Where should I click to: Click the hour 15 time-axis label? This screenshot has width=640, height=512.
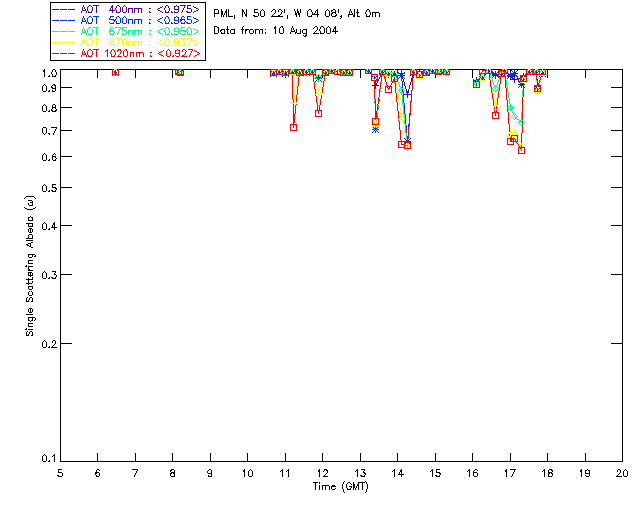click(435, 473)
